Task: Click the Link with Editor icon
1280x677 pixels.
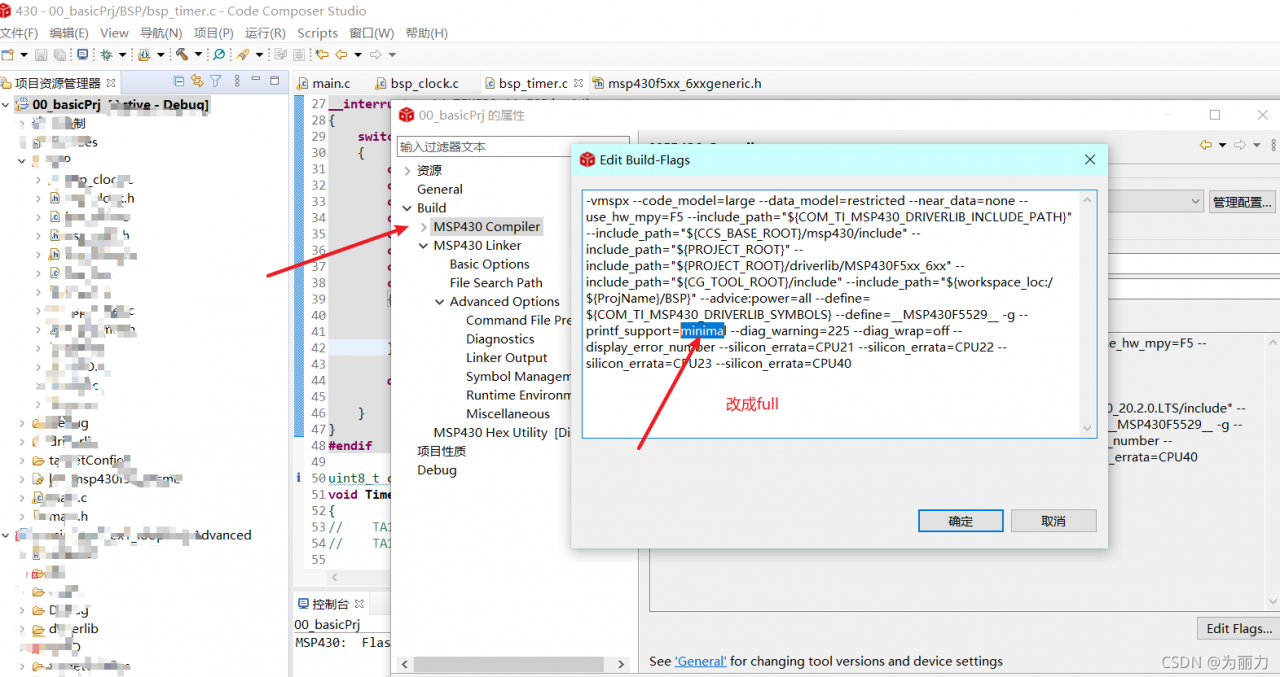Action: 197,81
